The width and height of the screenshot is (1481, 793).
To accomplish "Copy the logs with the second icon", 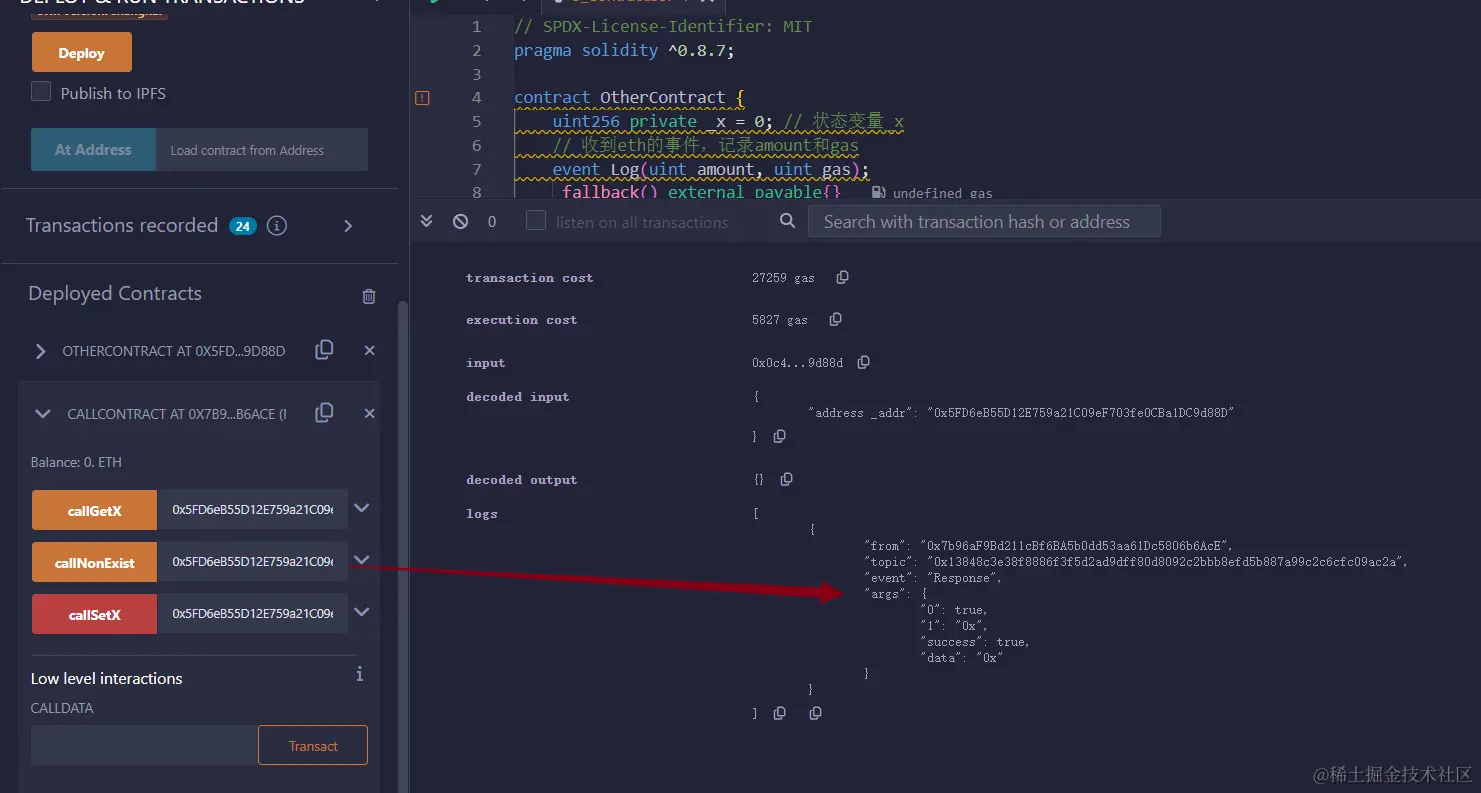I will click(x=815, y=713).
